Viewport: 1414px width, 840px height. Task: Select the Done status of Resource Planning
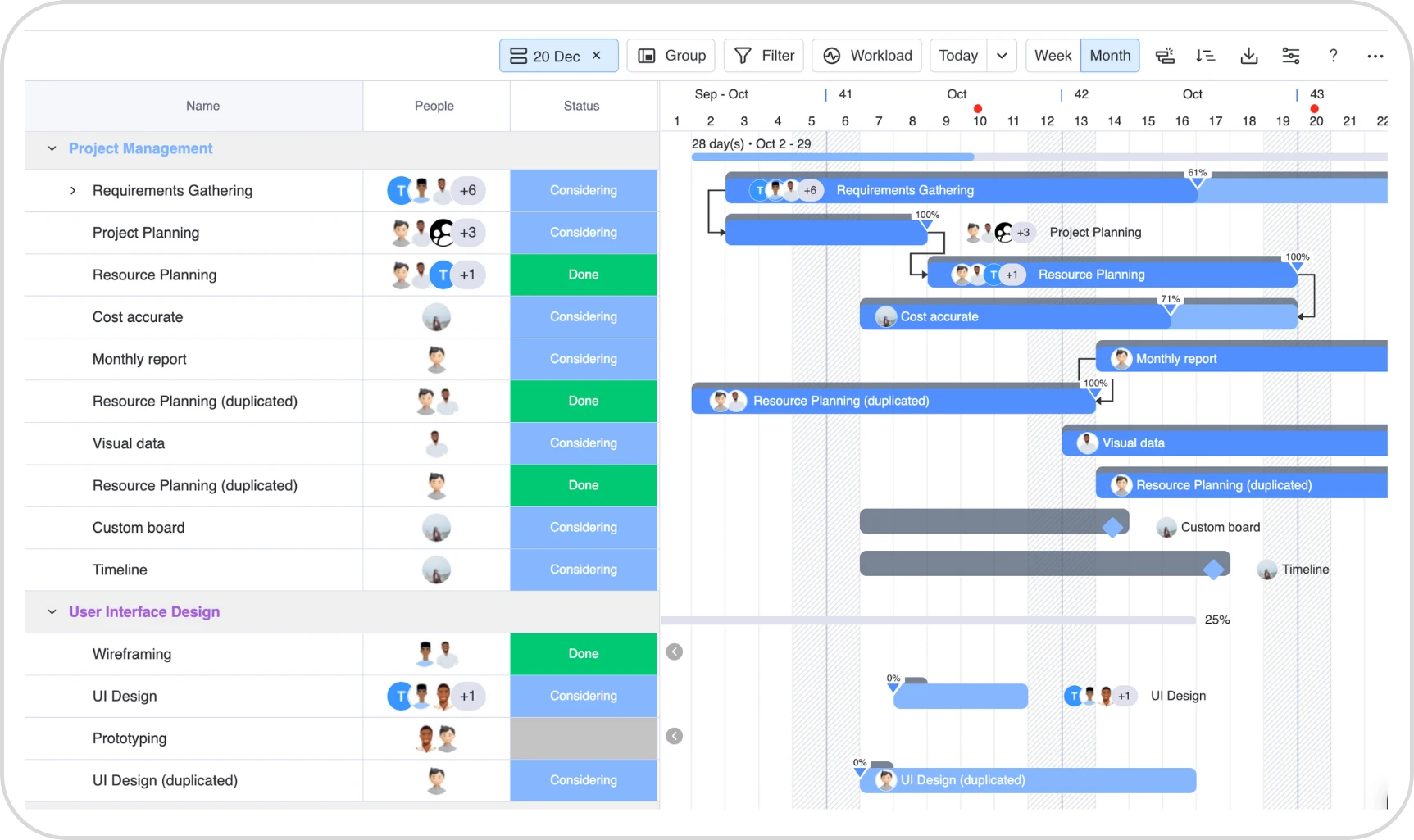coord(583,275)
